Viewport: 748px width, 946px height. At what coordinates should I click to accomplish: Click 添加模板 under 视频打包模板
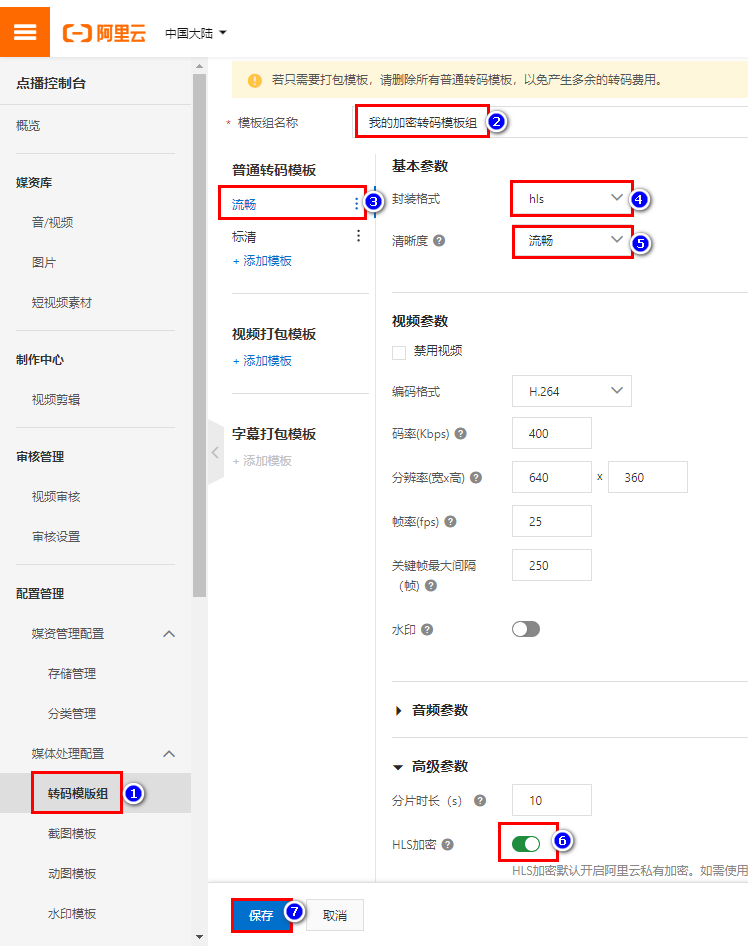pos(262,361)
